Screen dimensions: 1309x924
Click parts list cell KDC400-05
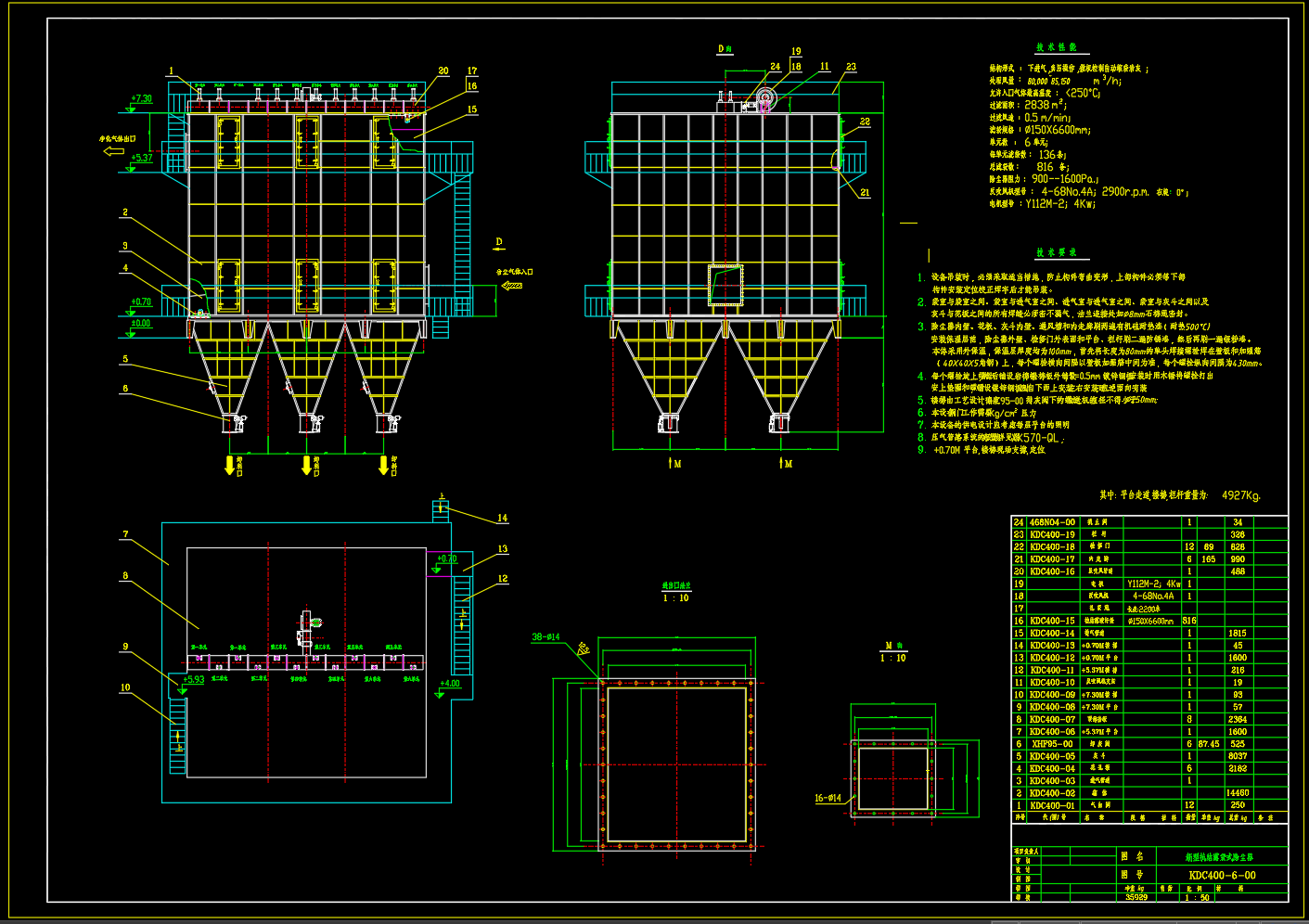tap(1052, 756)
